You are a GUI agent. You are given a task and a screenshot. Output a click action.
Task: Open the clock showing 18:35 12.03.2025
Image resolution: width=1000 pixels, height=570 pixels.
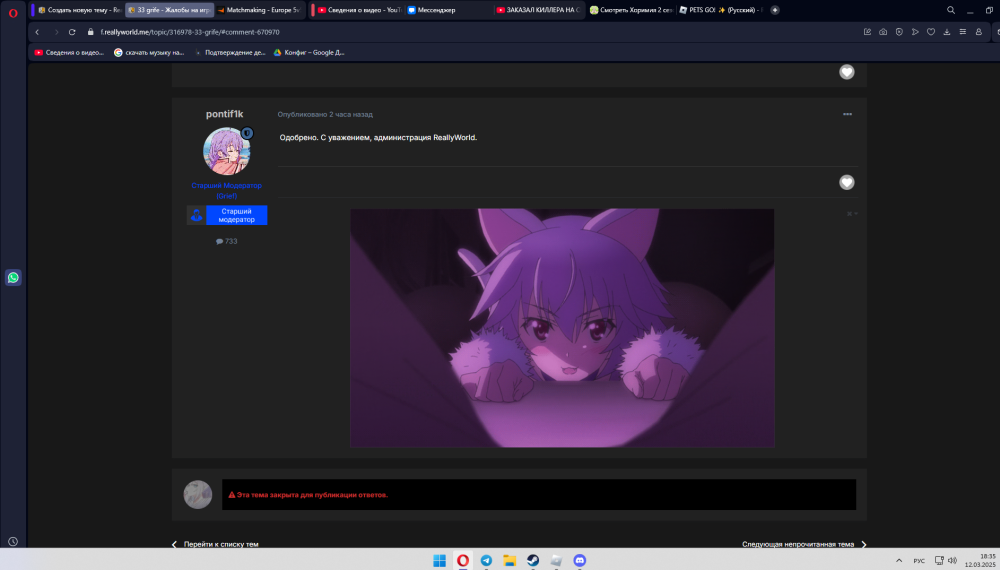(982, 560)
